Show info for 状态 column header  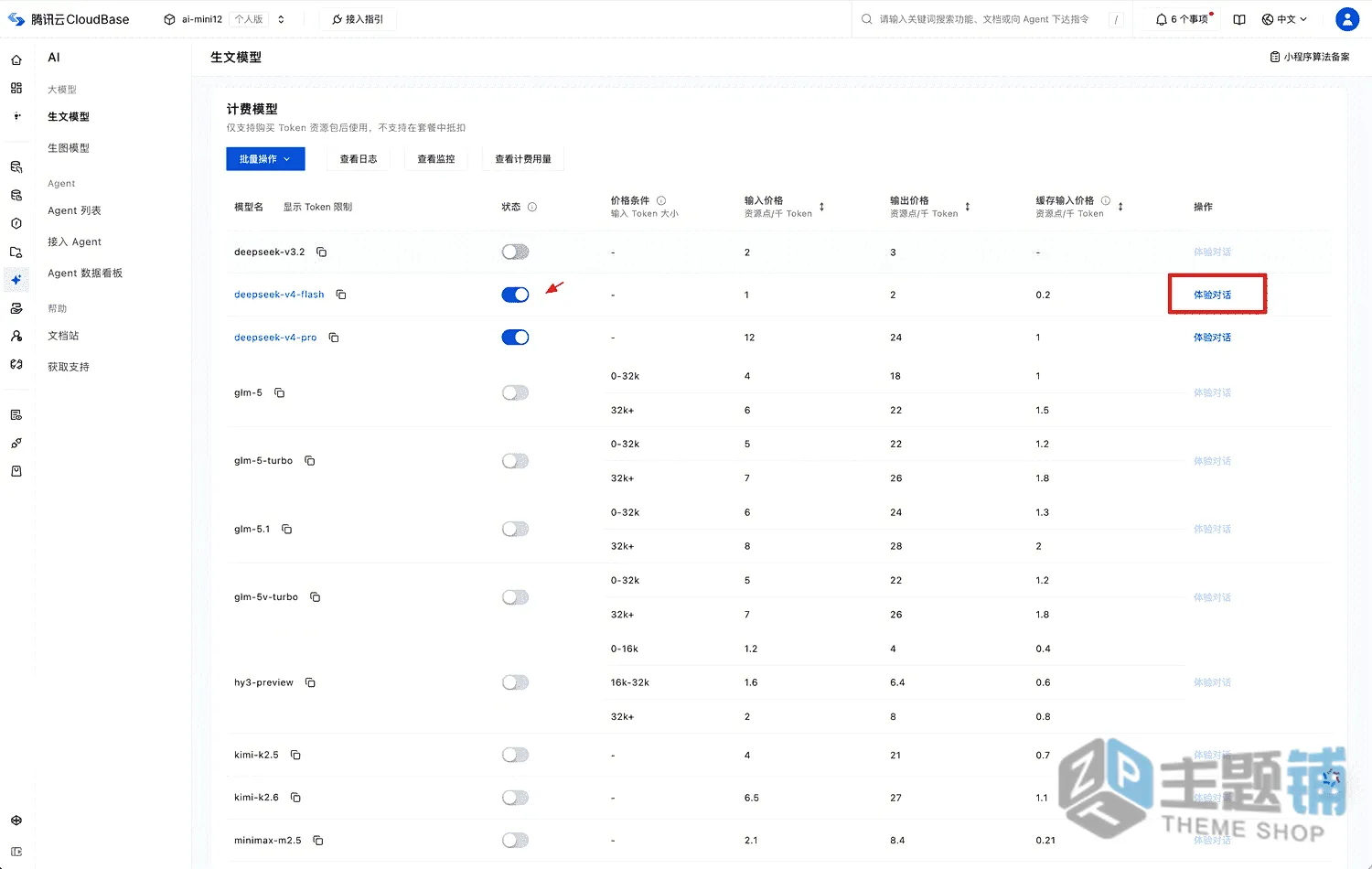532,207
